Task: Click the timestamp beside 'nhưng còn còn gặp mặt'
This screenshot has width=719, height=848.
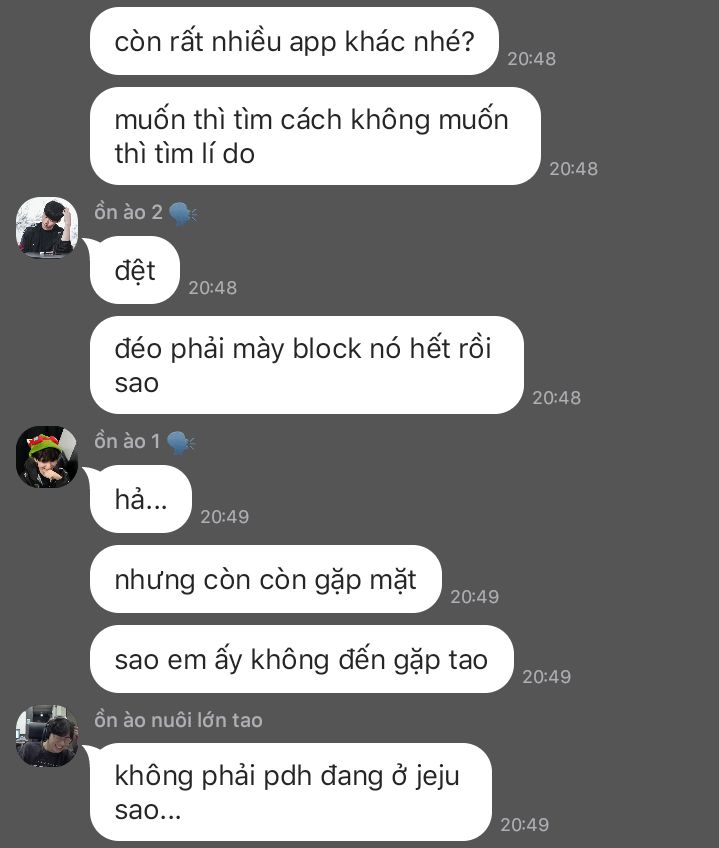Action: tap(474, 597)
